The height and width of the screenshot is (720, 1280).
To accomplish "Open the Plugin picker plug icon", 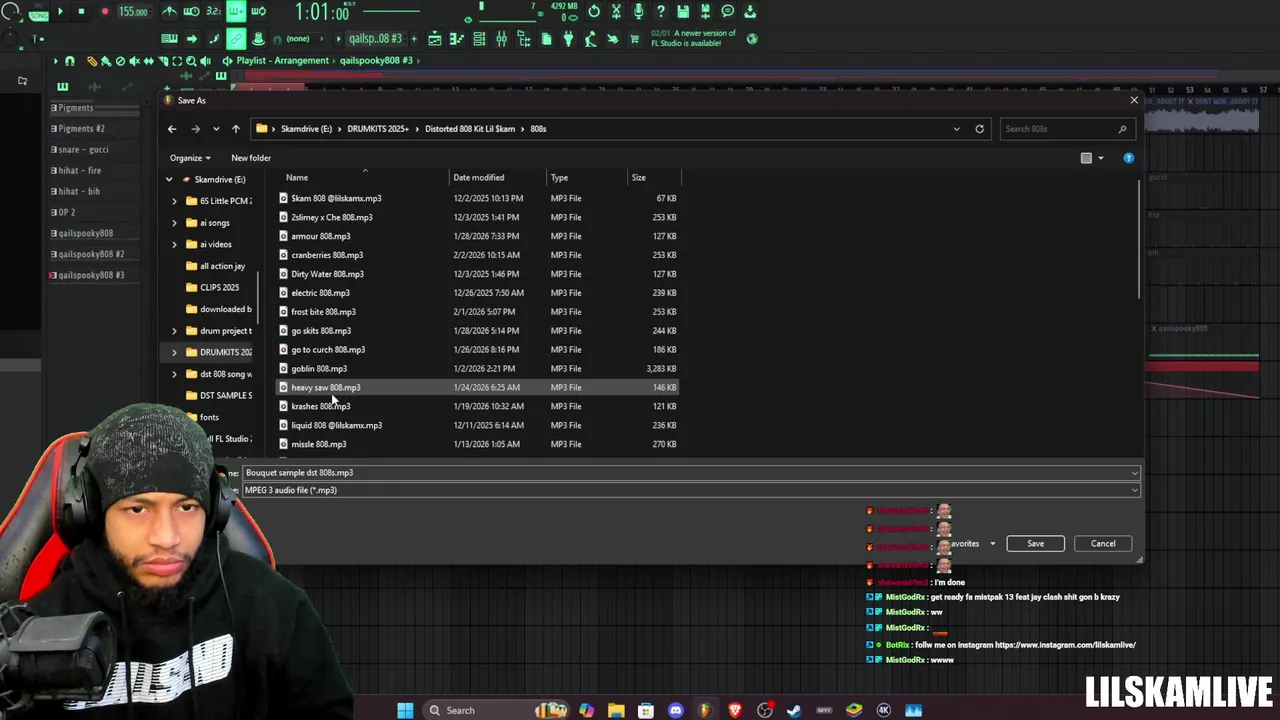I will pyautogui.click(x=568, y=39).
